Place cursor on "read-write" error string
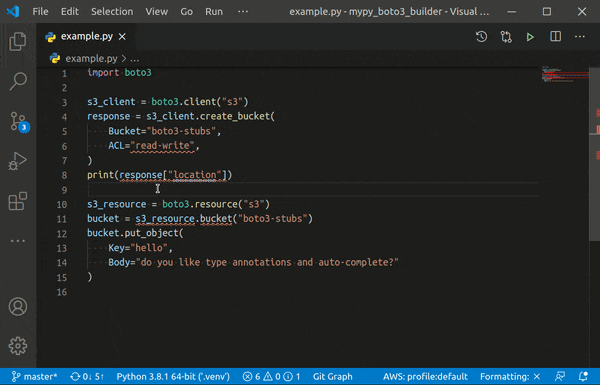Image resolution: width=600 pixels, height=385 pixels. click(x=163, y=146)
